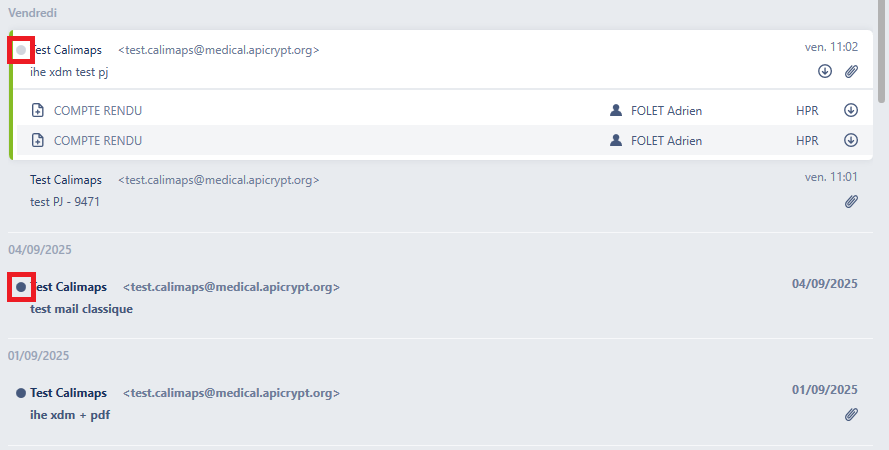Click the document icon of the second COMPTE RENDU
The height and width of the screenshot is (450, 889).
tap(38, 141)
